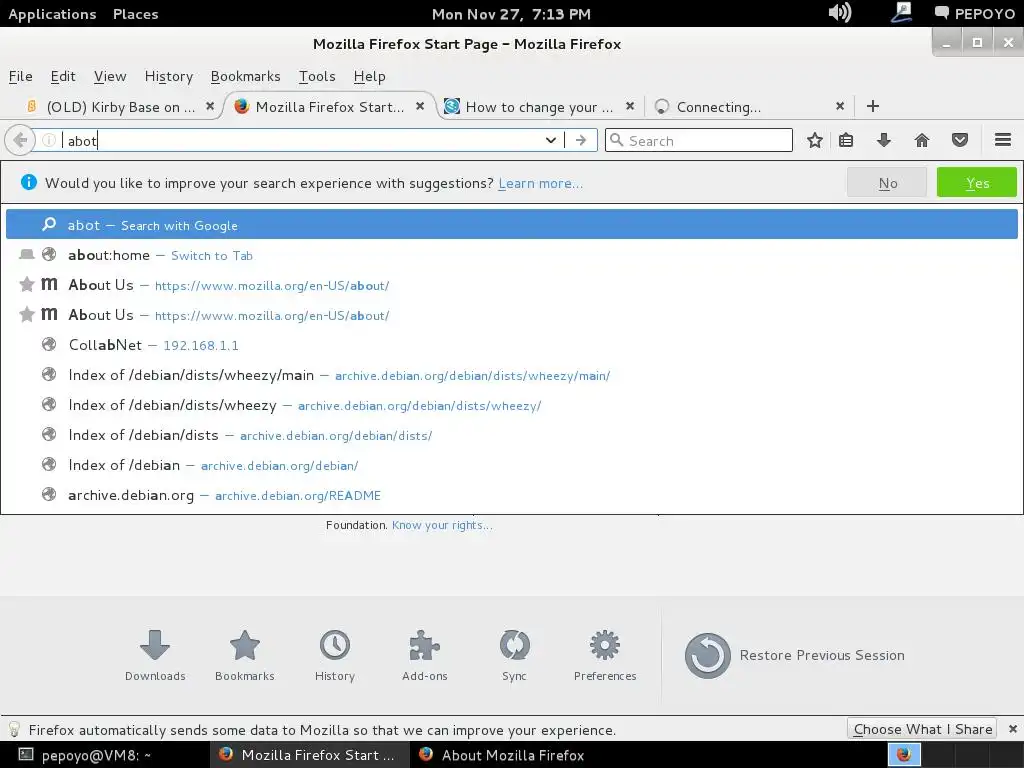Click the network status icon in top panel
This screenshot has width=1024, height=768.
point(901,12)
